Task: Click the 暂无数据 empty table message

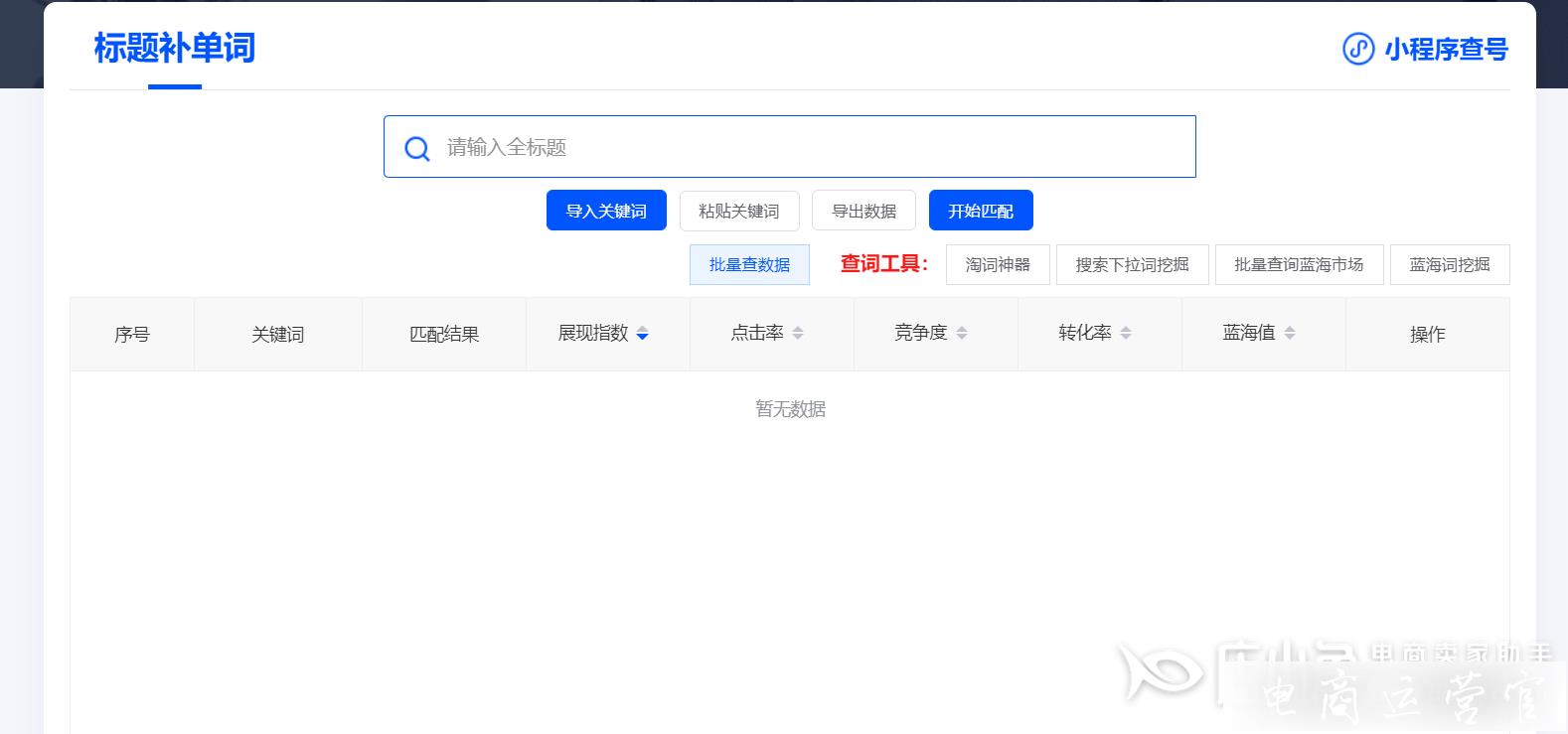Action: point(791,409)
